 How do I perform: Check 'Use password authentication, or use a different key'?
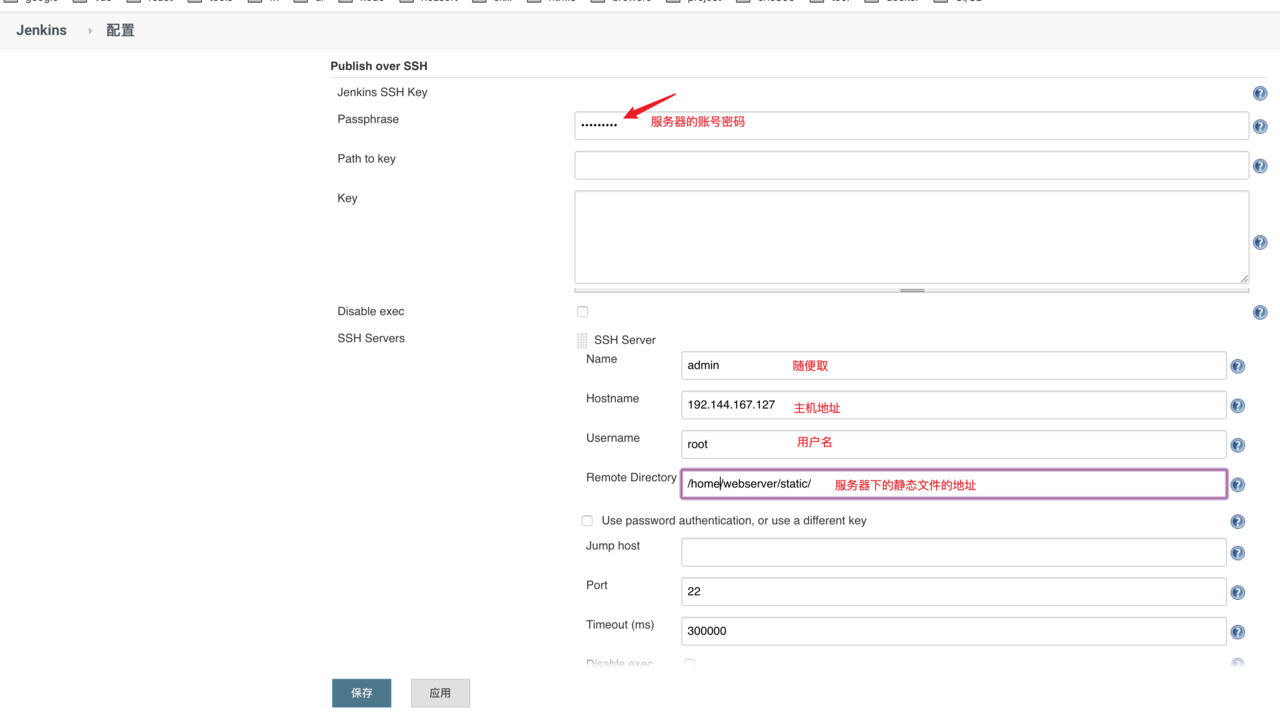[x=587, y=520]
